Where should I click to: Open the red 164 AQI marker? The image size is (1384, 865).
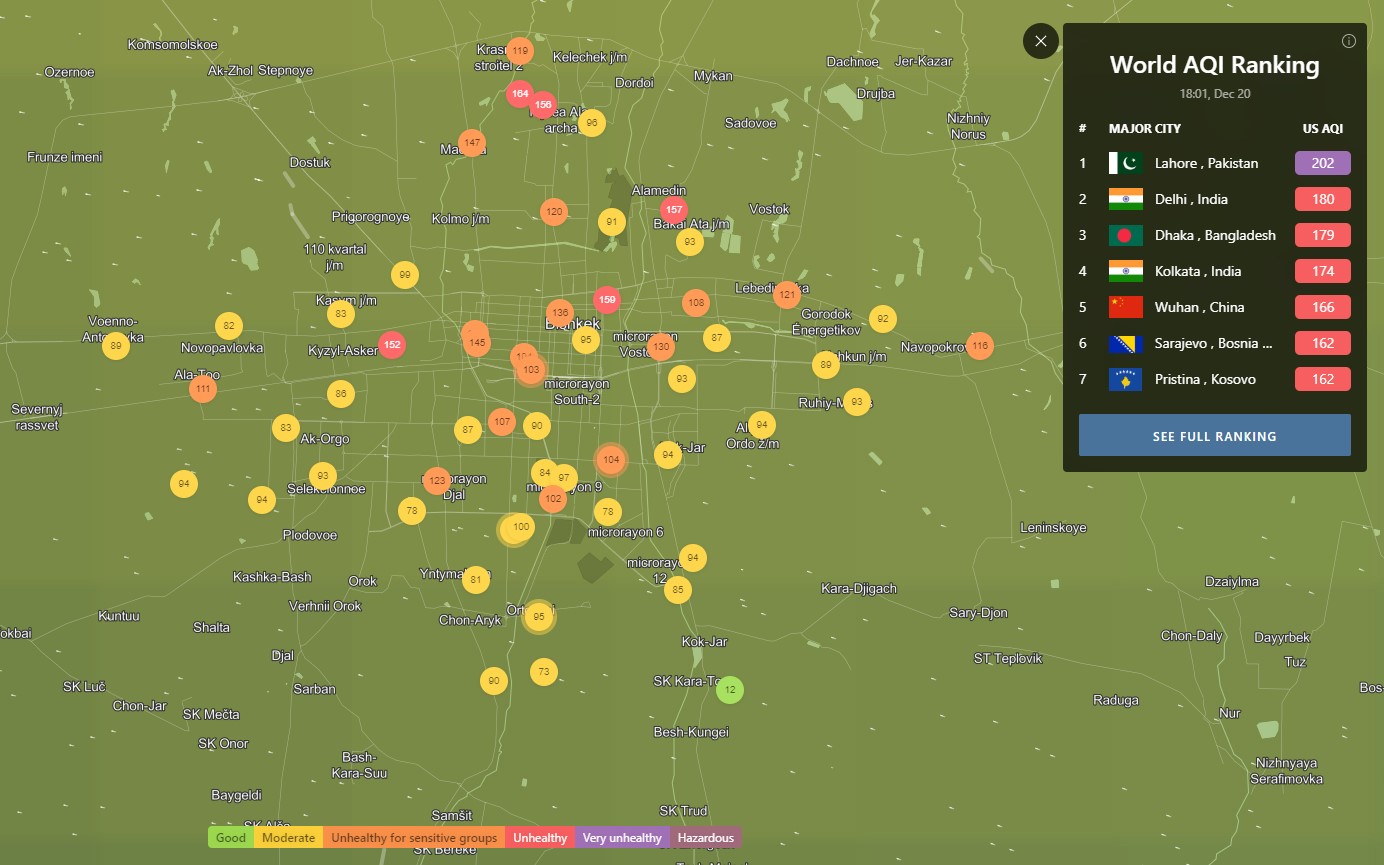click(519, 94)
